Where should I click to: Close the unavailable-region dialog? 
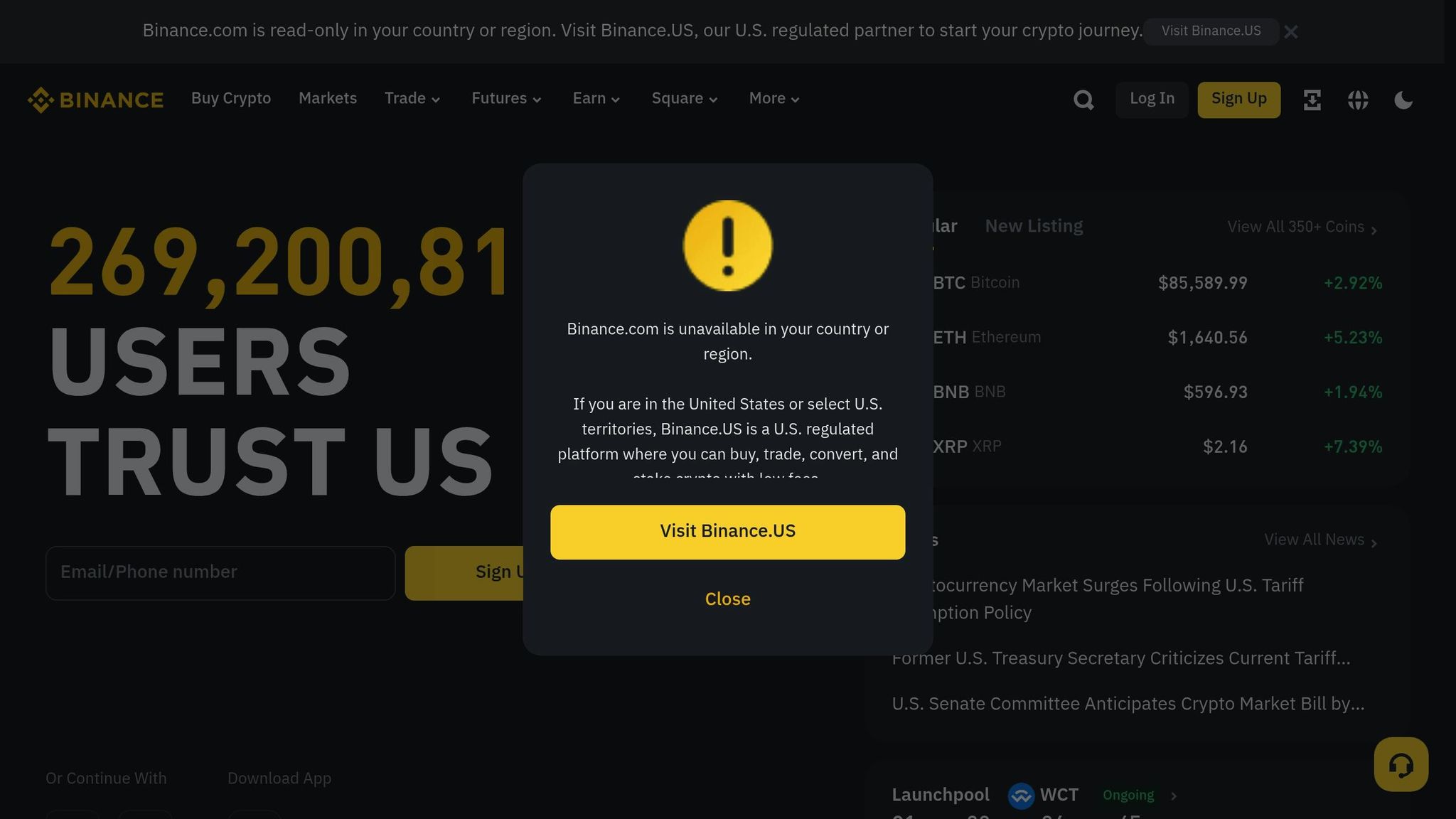727,599
